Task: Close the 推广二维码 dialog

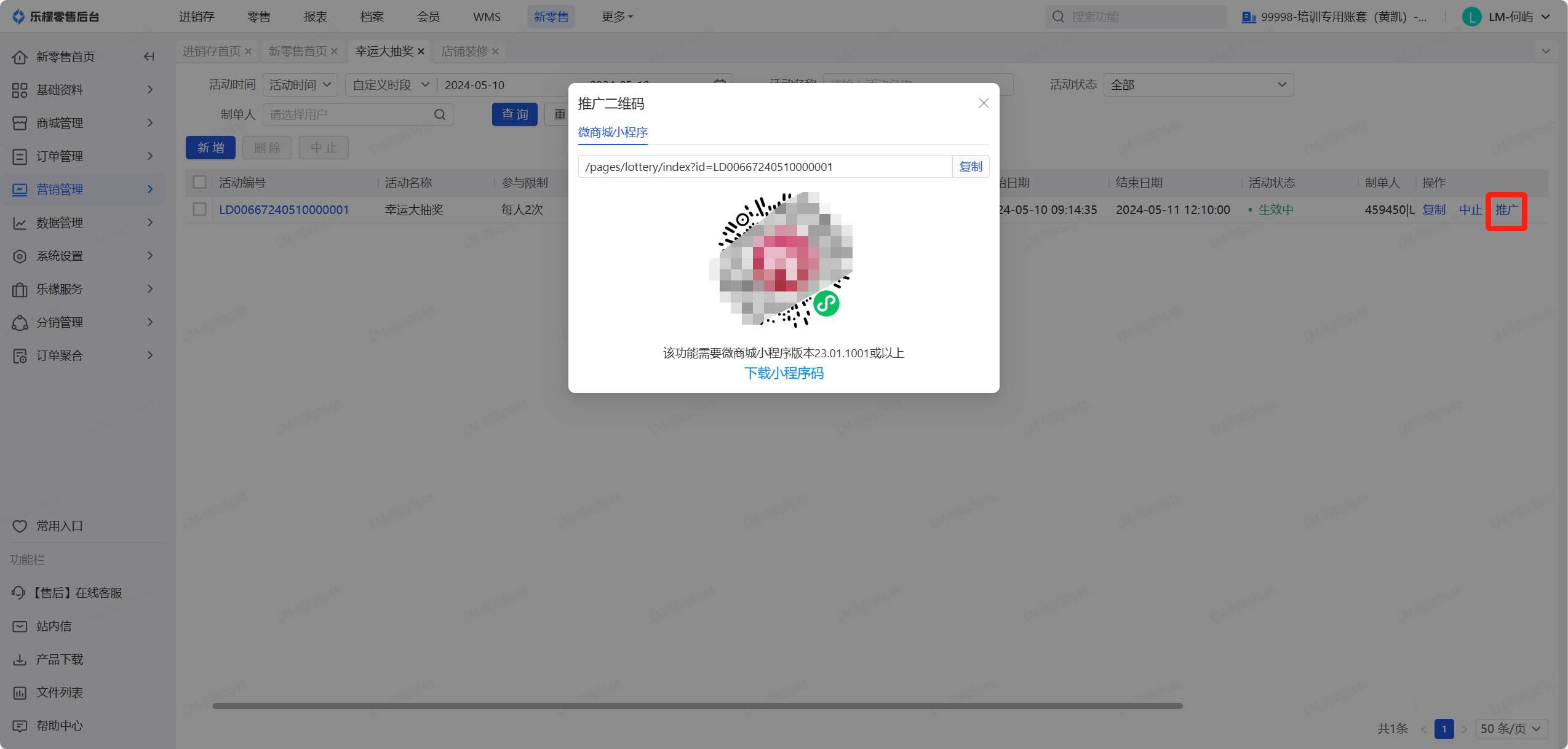Action: 984,103
